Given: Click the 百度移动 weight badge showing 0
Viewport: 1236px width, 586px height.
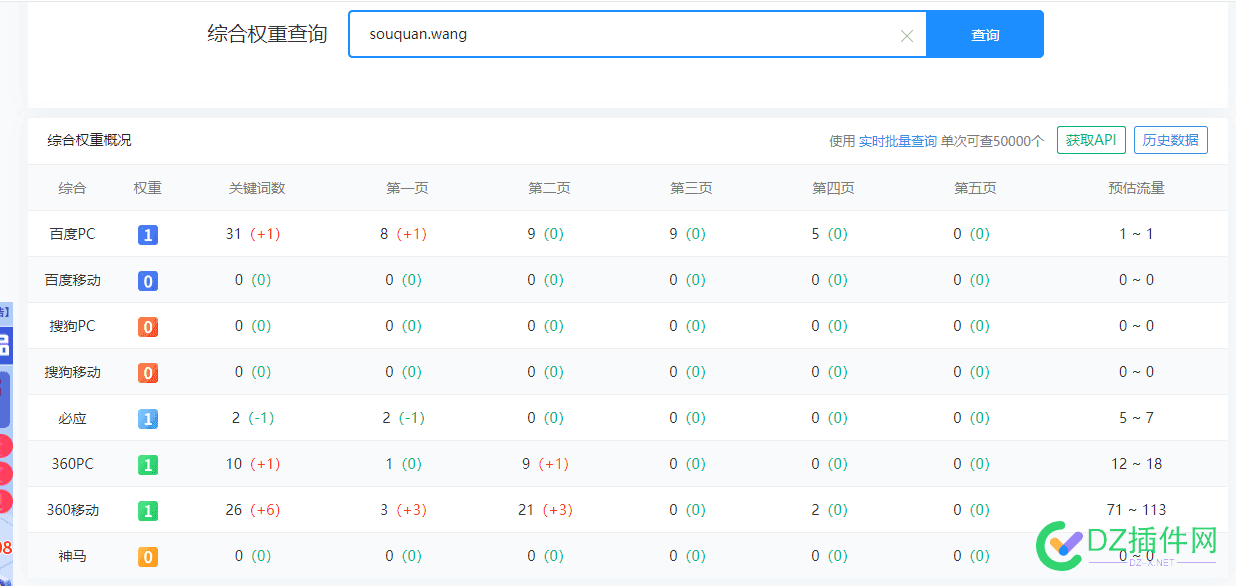Looking at the screenshot, I should click(x=147, y=280).
